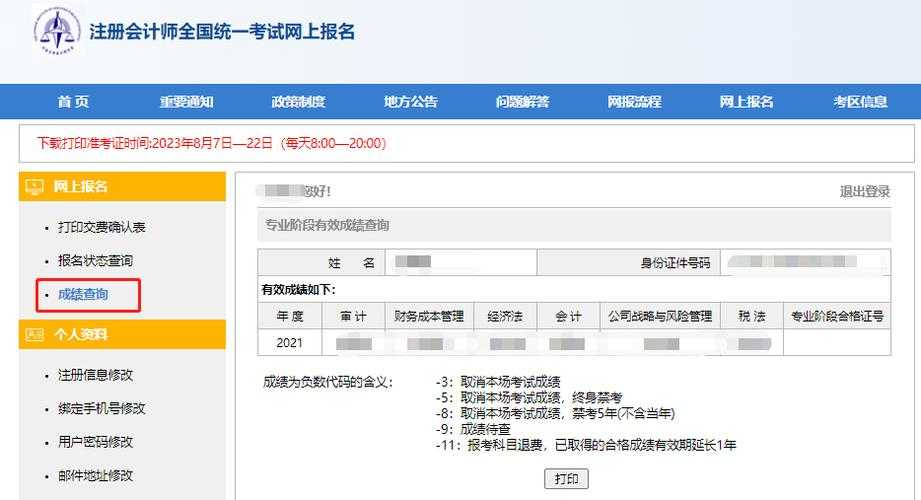Click the -3 取消本场考试成绩 line

(498, 382)
